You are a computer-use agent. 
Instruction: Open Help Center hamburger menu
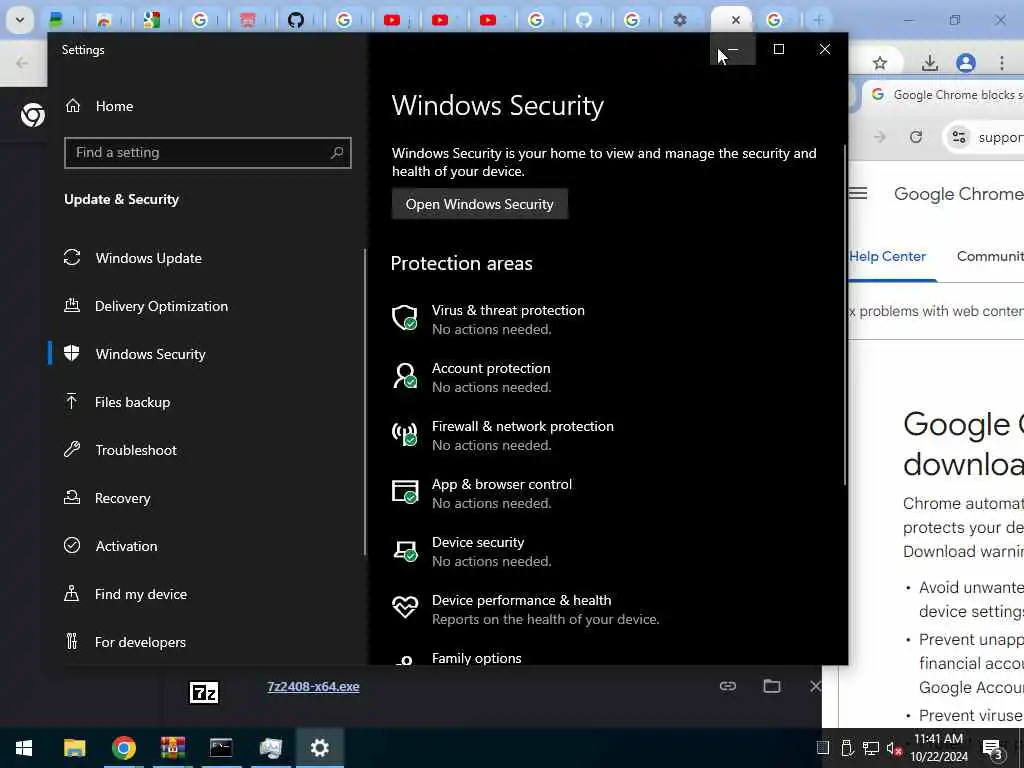tap(858, 193)
